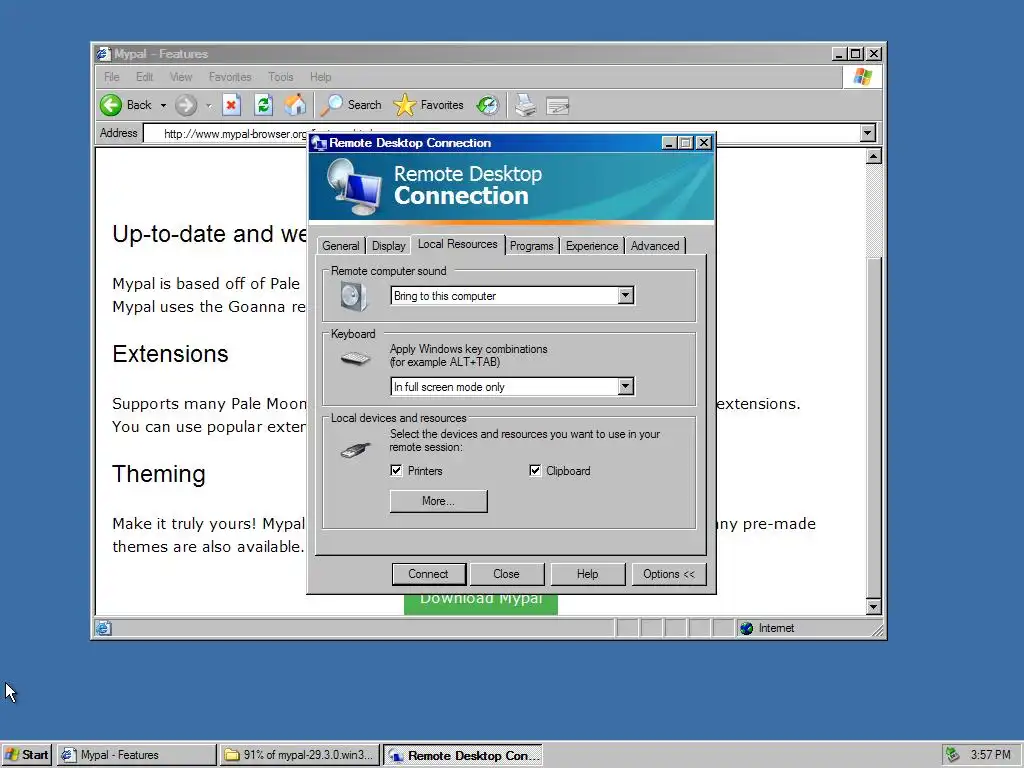Click the Help button in the dialog footer
Image resolution: width=1024 pixels, height=768 pixels.
point(587,574)
